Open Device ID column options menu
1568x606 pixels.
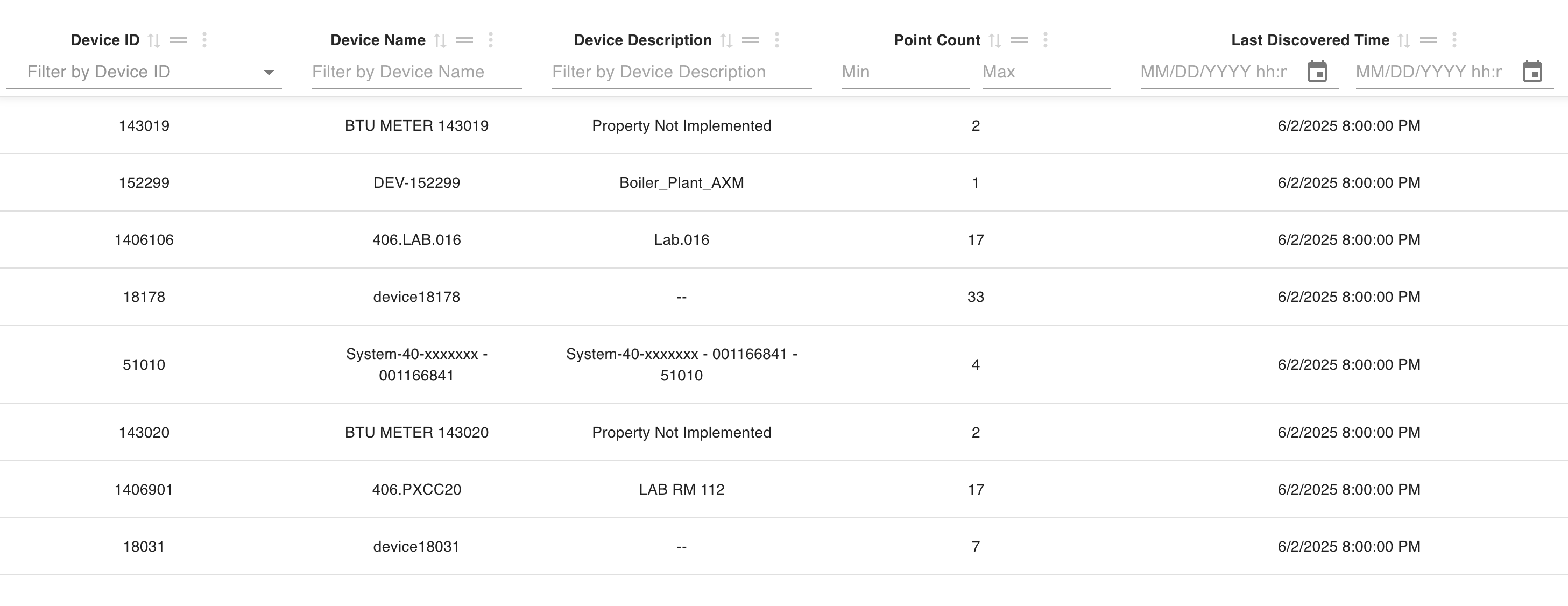(204, 40)
